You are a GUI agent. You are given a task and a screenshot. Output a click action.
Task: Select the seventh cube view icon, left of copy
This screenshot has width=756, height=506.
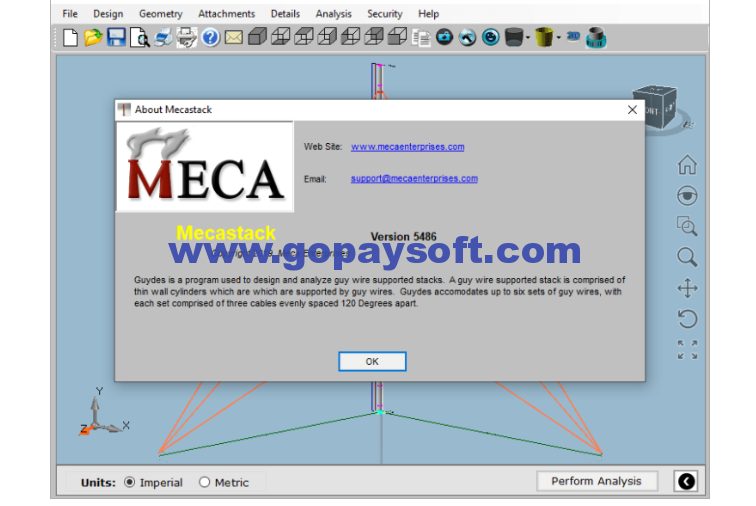pos(397,37)
